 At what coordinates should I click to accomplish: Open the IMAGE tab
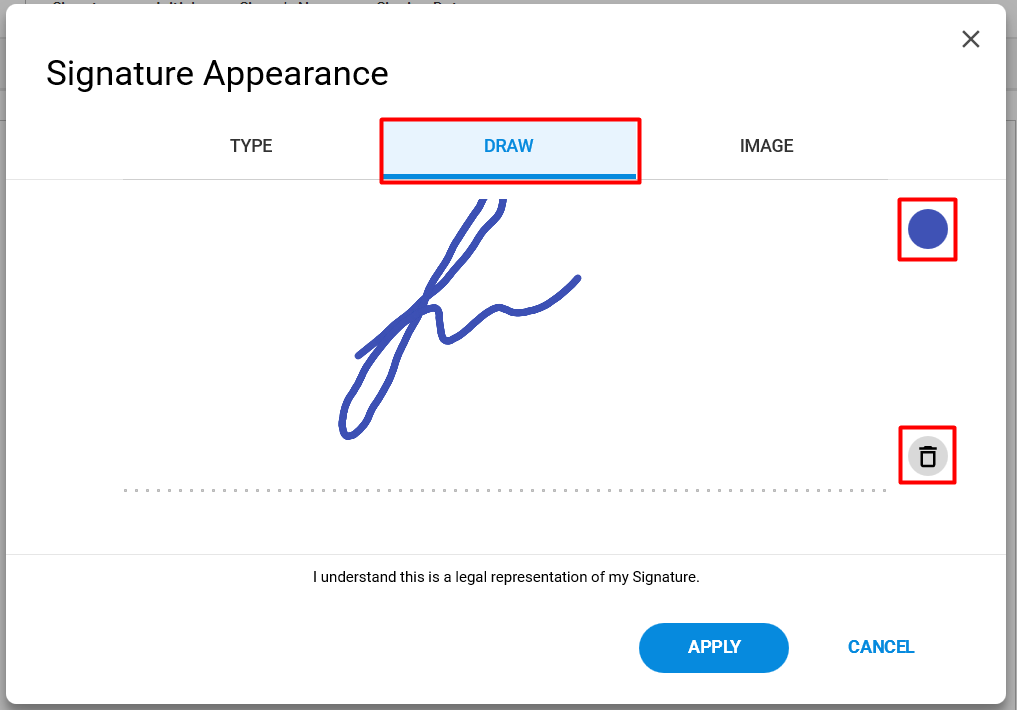pyautogui.click(x=767, y=146)
